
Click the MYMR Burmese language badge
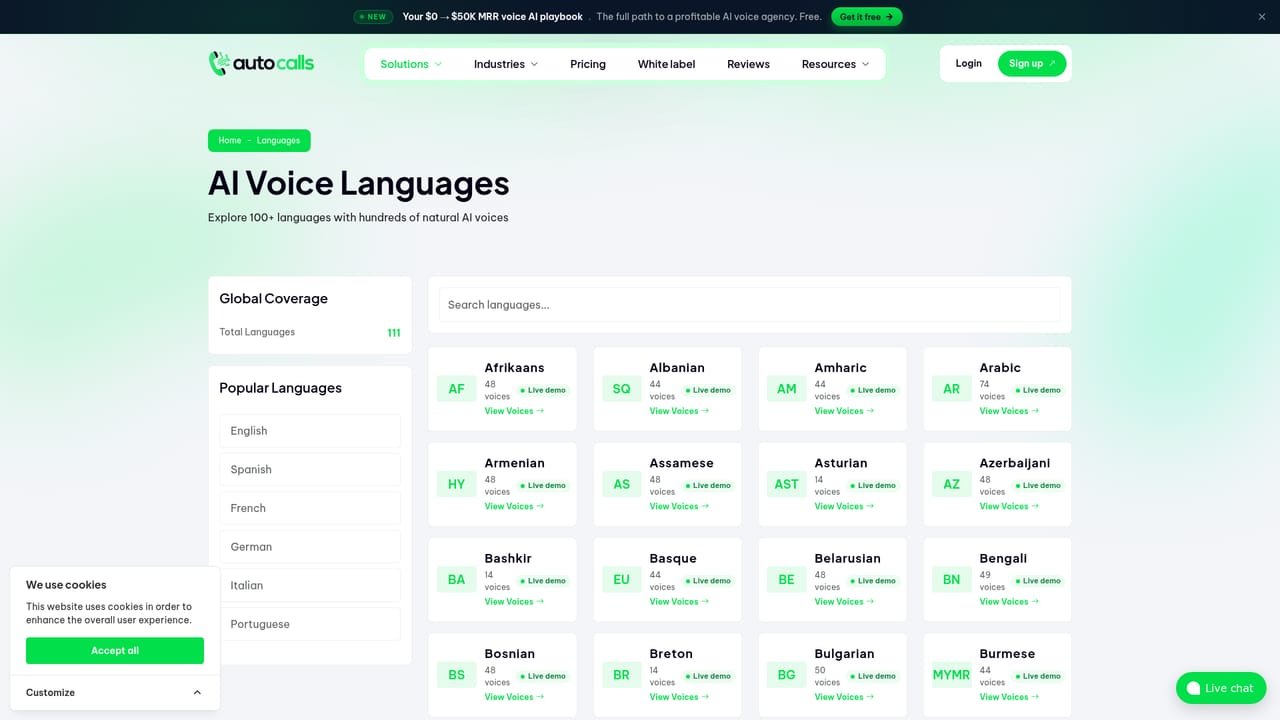951,675
